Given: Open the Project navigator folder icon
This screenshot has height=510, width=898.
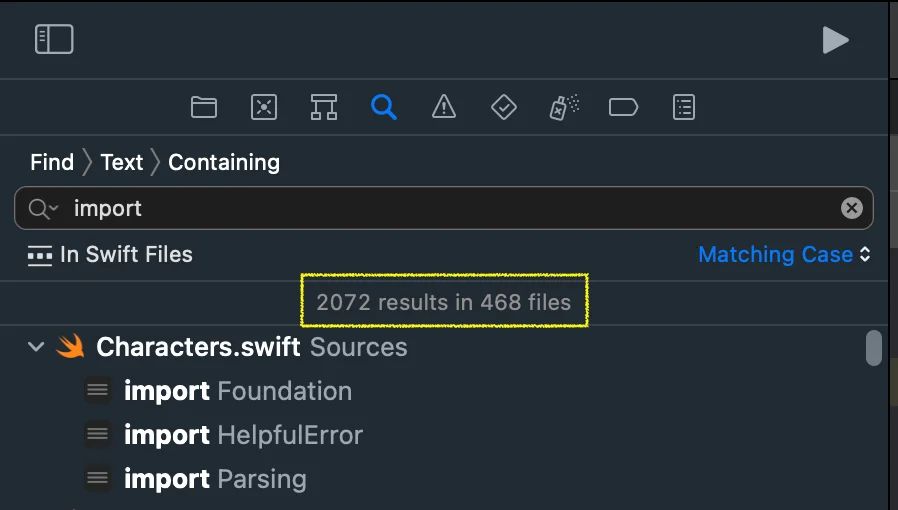Looking at the screenshot, I should (204, 107).
